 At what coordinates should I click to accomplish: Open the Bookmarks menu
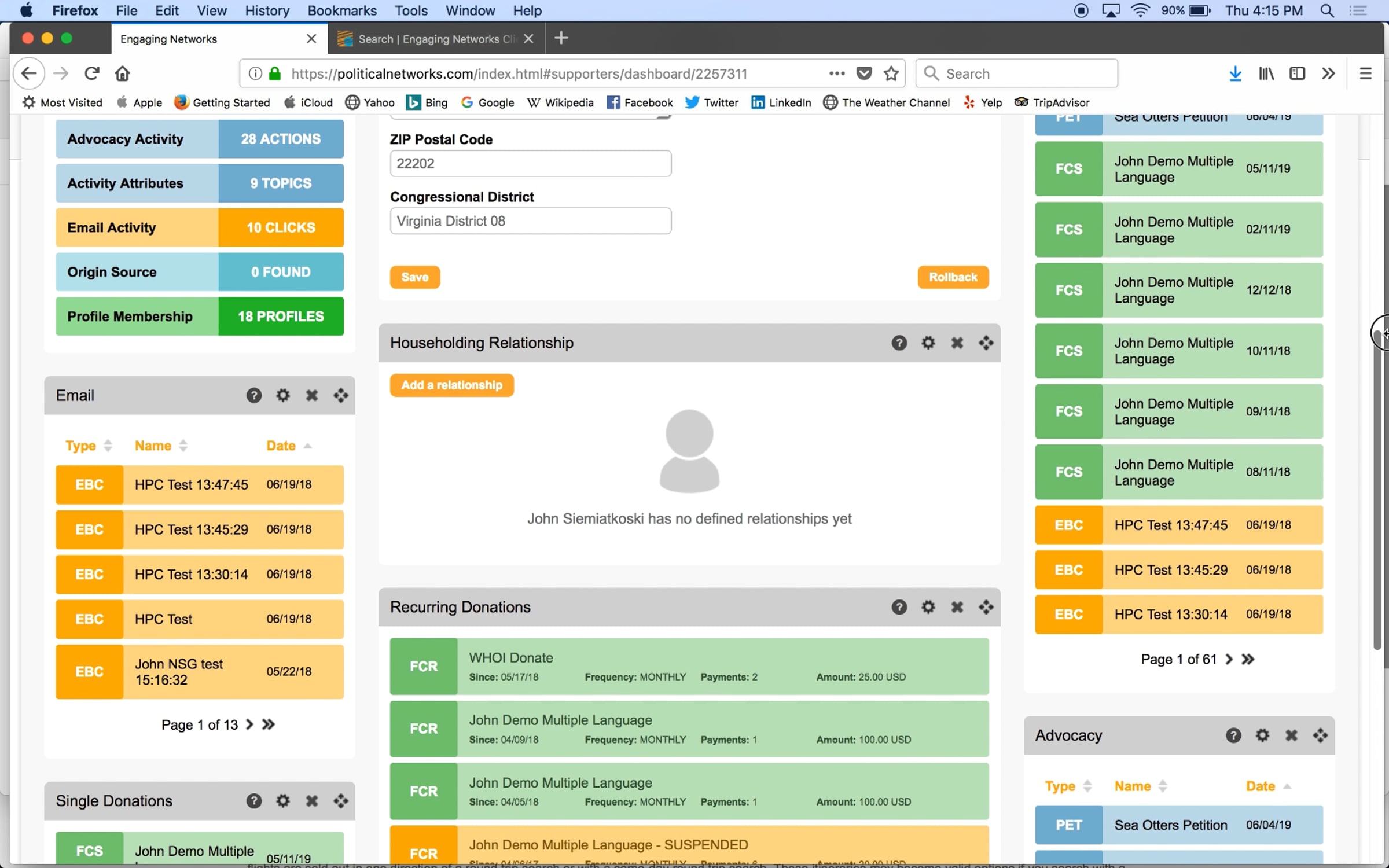point(341,10)
